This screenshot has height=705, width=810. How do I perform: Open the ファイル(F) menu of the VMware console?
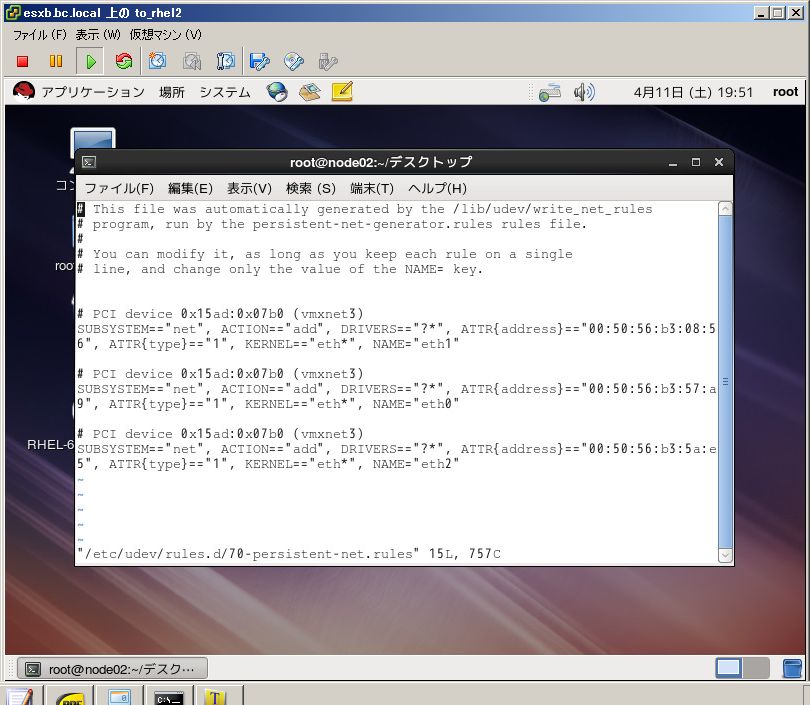[40, 35]
